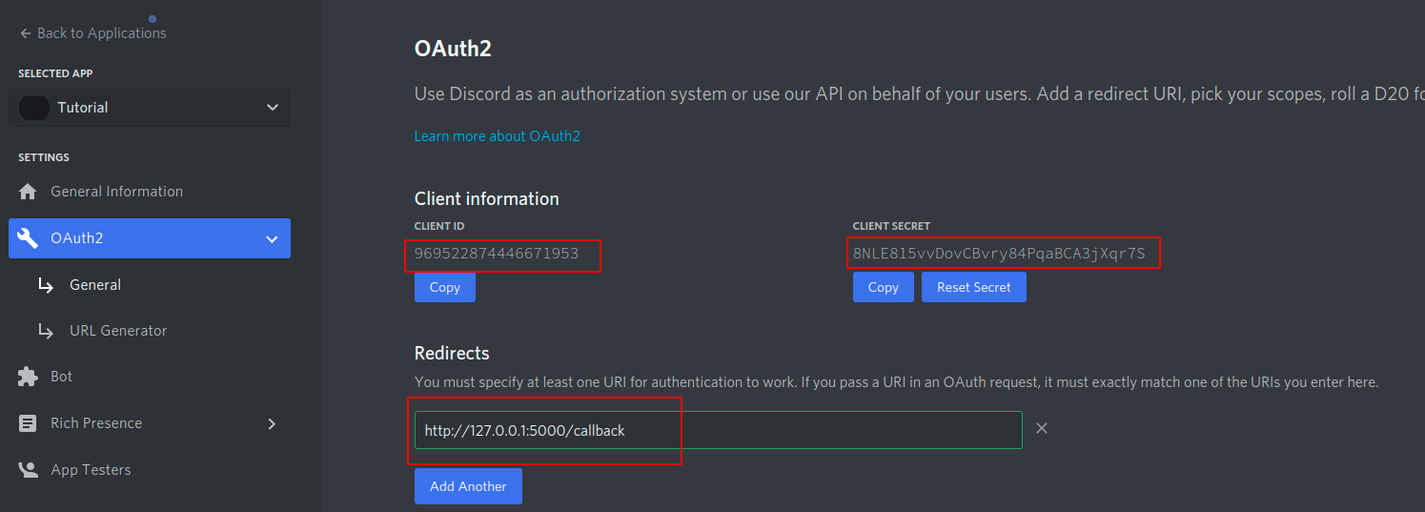Click the redirect URI input field
The width and height of the screenshot is (1425, 512).
718,430
